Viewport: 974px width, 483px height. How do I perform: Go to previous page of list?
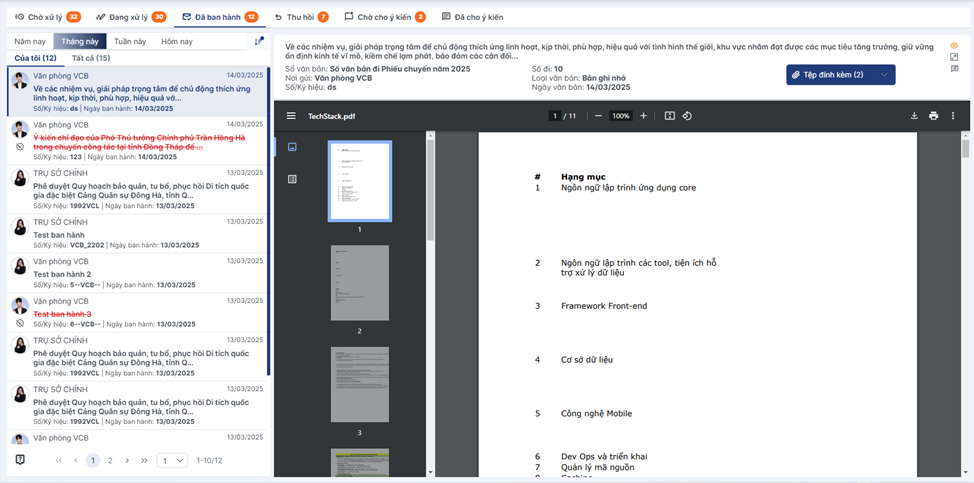pyautogui.click(x=76, y=461)
